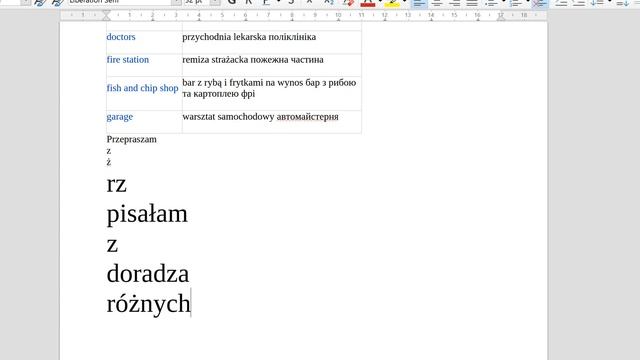Click the small 'ż' line

click(109, 162)
